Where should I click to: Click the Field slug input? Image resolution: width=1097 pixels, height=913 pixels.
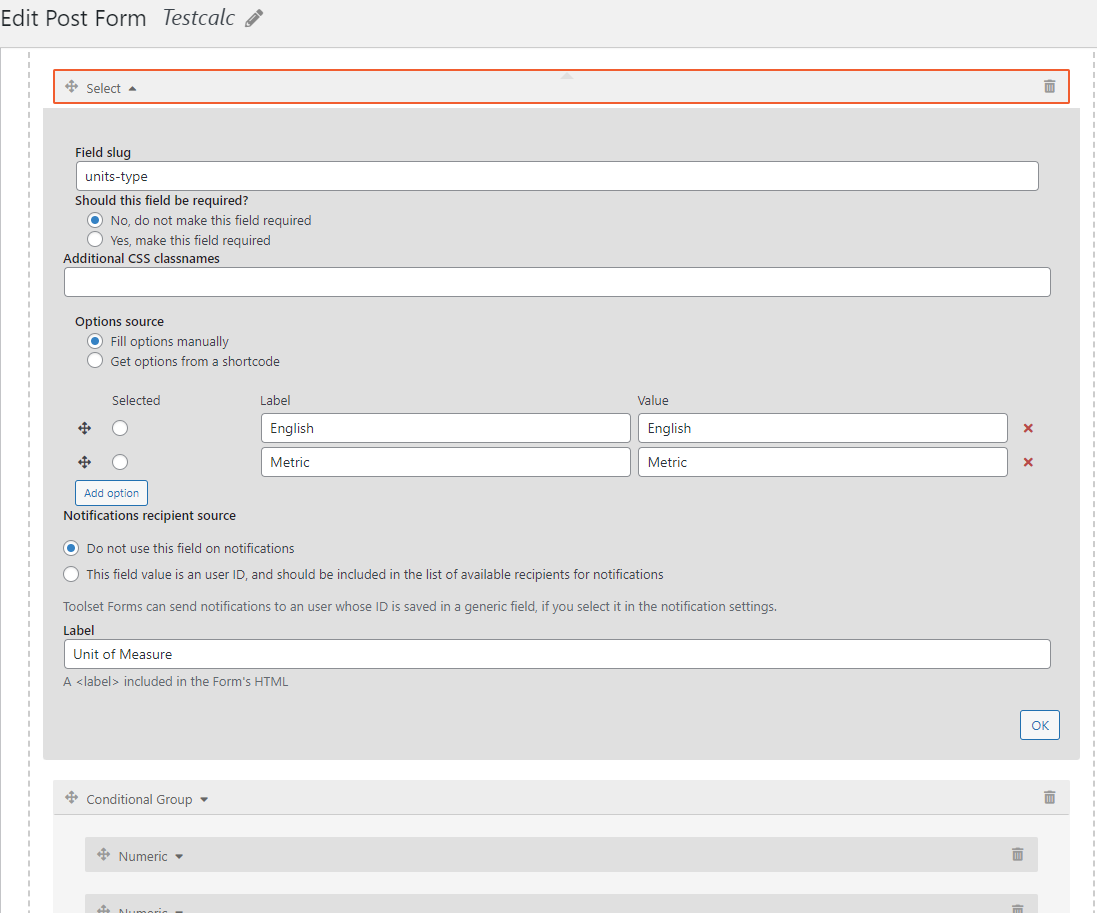pos(557,176)
